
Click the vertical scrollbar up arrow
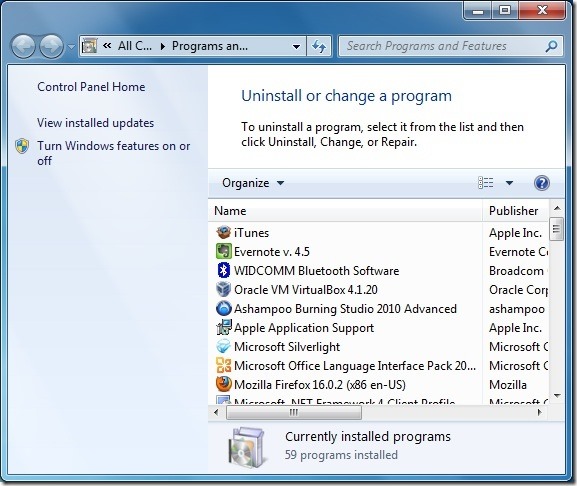click(557, 209)
